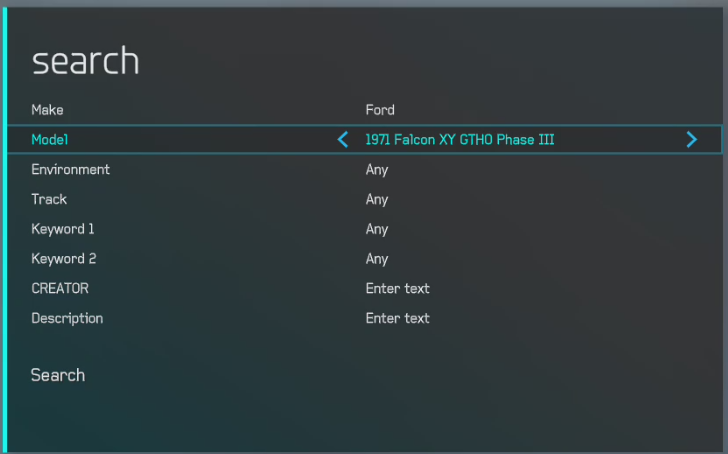Select the Keyword 1 row
728x454 pixels.
(x=364, y=229)
